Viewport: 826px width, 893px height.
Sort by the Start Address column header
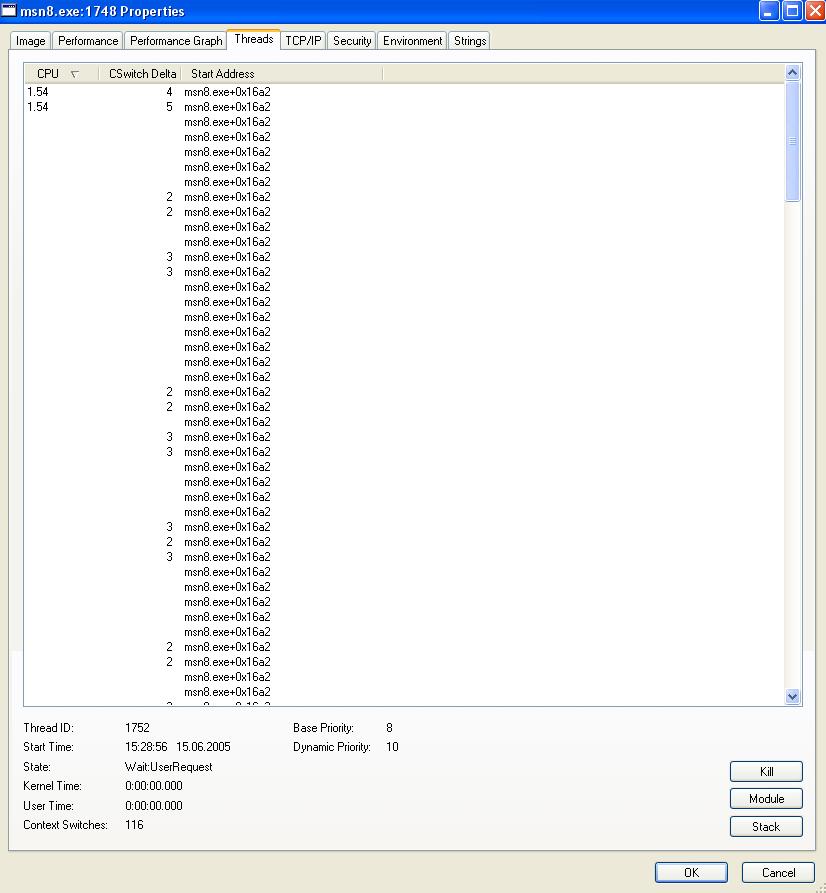(x=281, y=73)
